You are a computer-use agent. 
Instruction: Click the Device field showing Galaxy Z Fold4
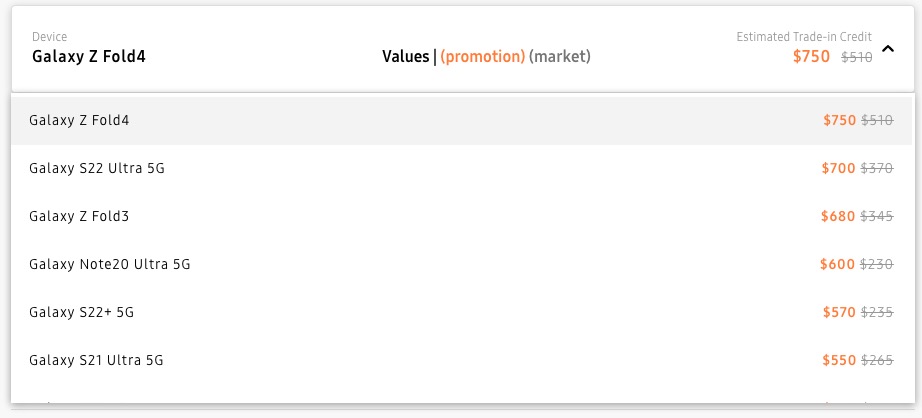point(90,56)
